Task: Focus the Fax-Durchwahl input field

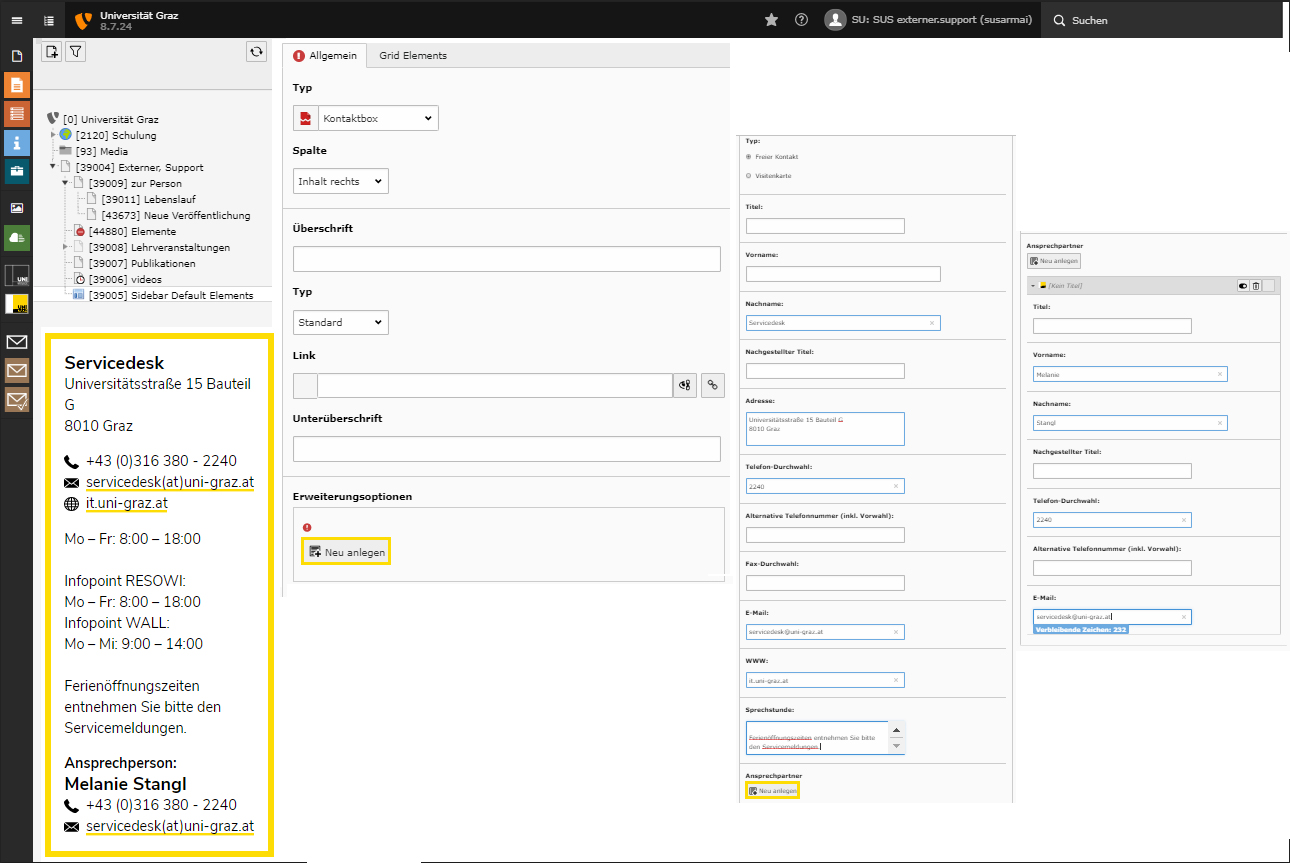Action: pos(825,583)
